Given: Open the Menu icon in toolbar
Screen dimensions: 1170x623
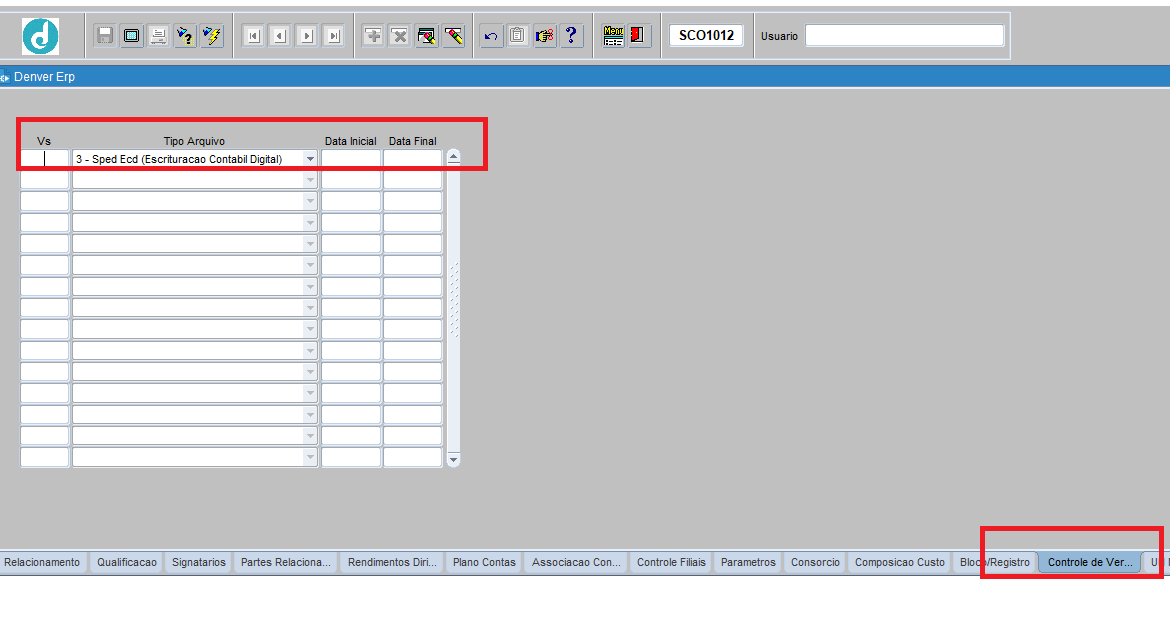Looking at the screenshot, I should (x=613, y=36).
